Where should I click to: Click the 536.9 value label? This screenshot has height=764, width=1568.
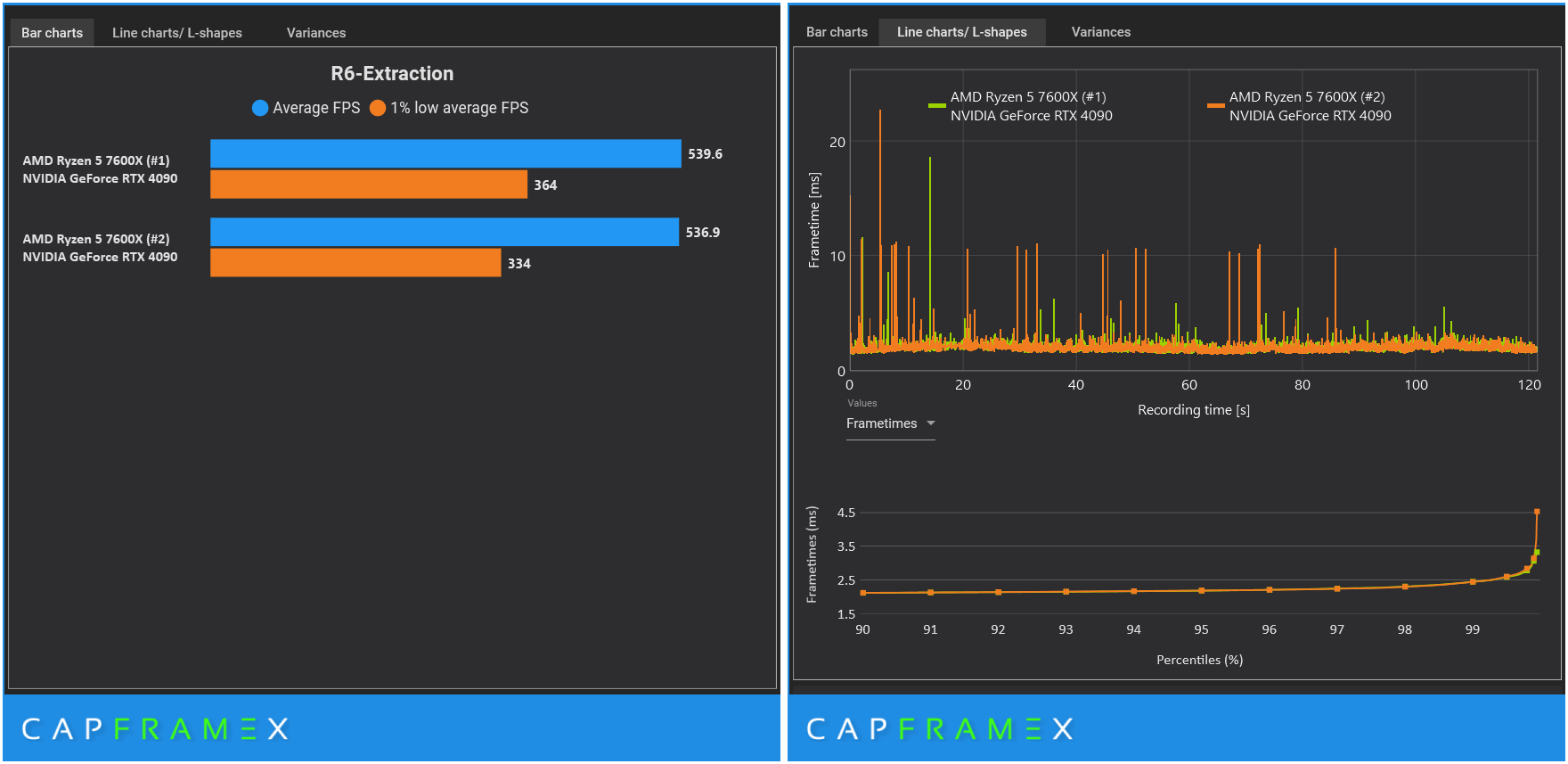tap(703, 233)
